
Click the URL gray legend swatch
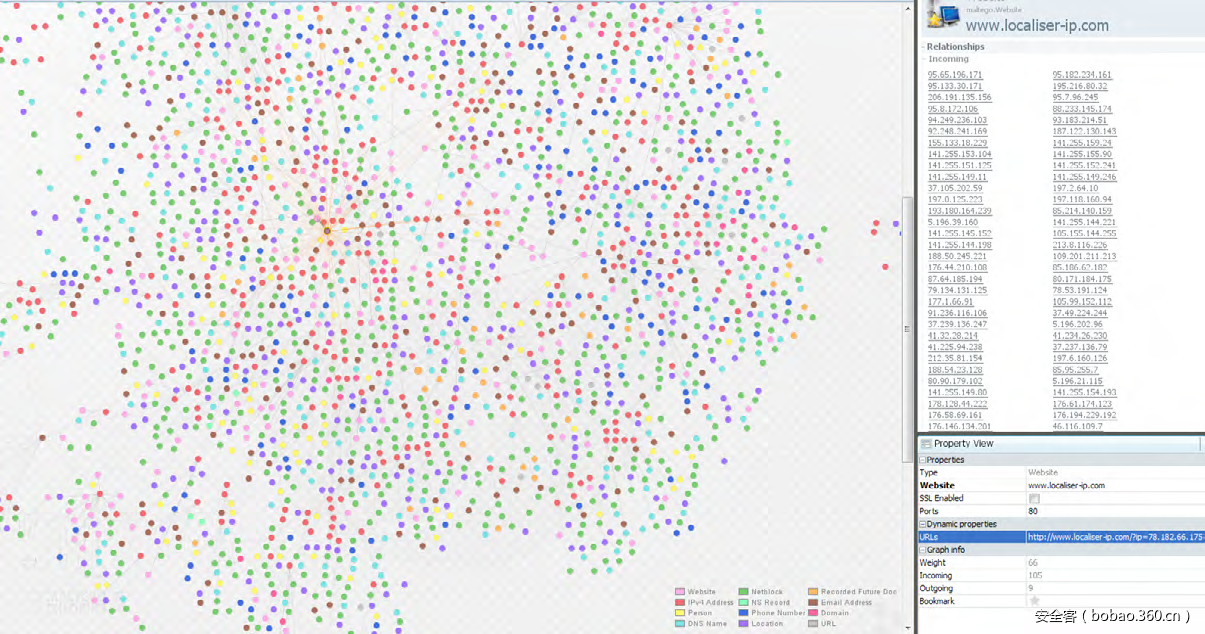[813, 624]
